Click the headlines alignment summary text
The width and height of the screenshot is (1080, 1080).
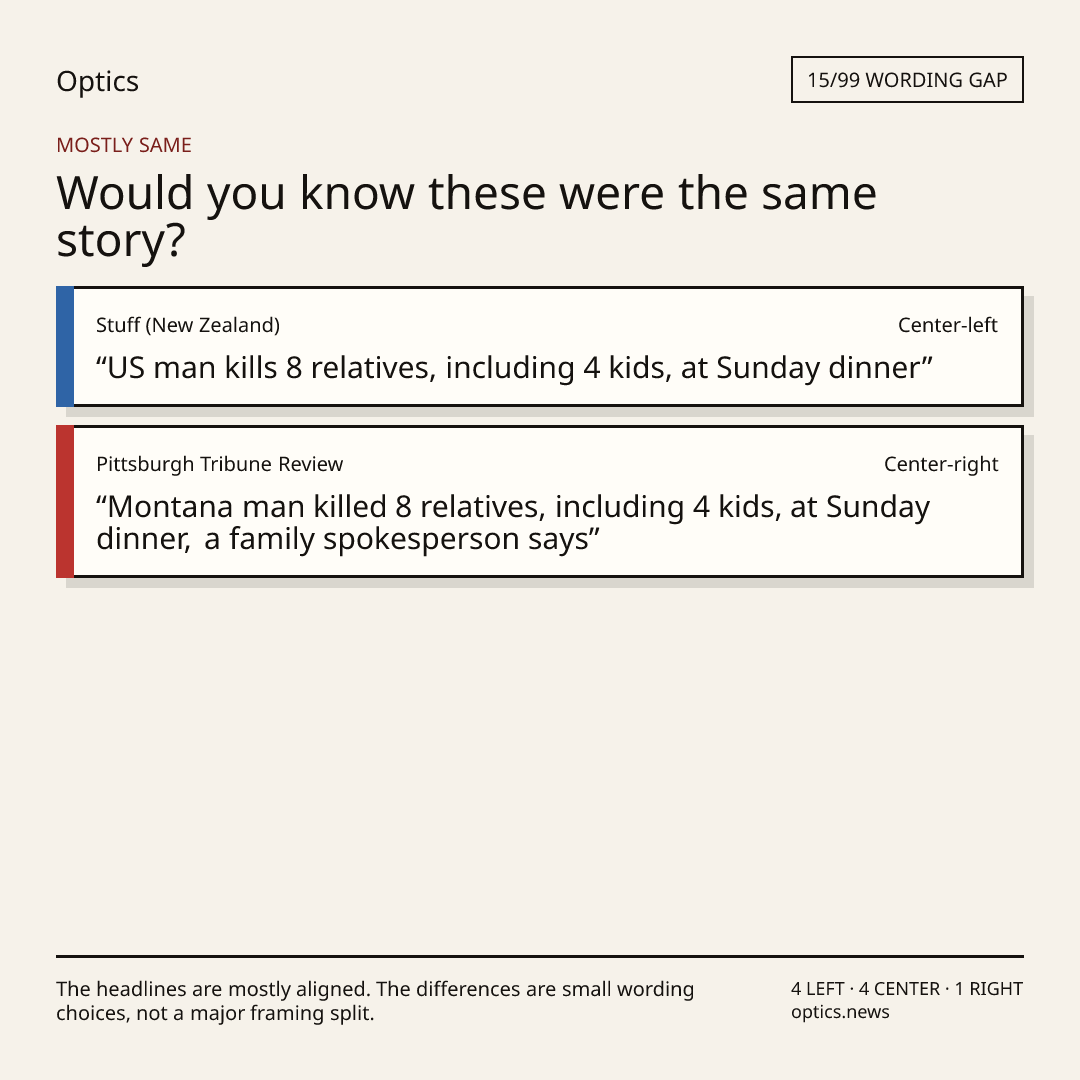[x=375, y=1001]
